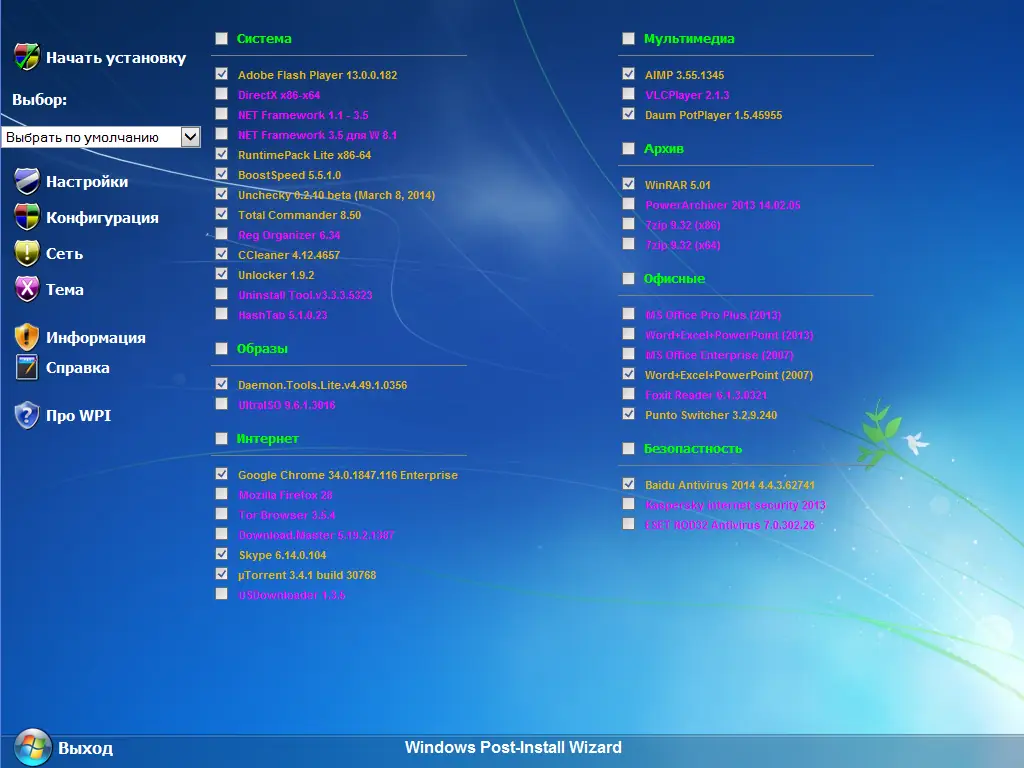The height and width of the screenshot is (768, 1024).
Task: Open the Конфигурация menu label
Action: click(x=102, y=217)
